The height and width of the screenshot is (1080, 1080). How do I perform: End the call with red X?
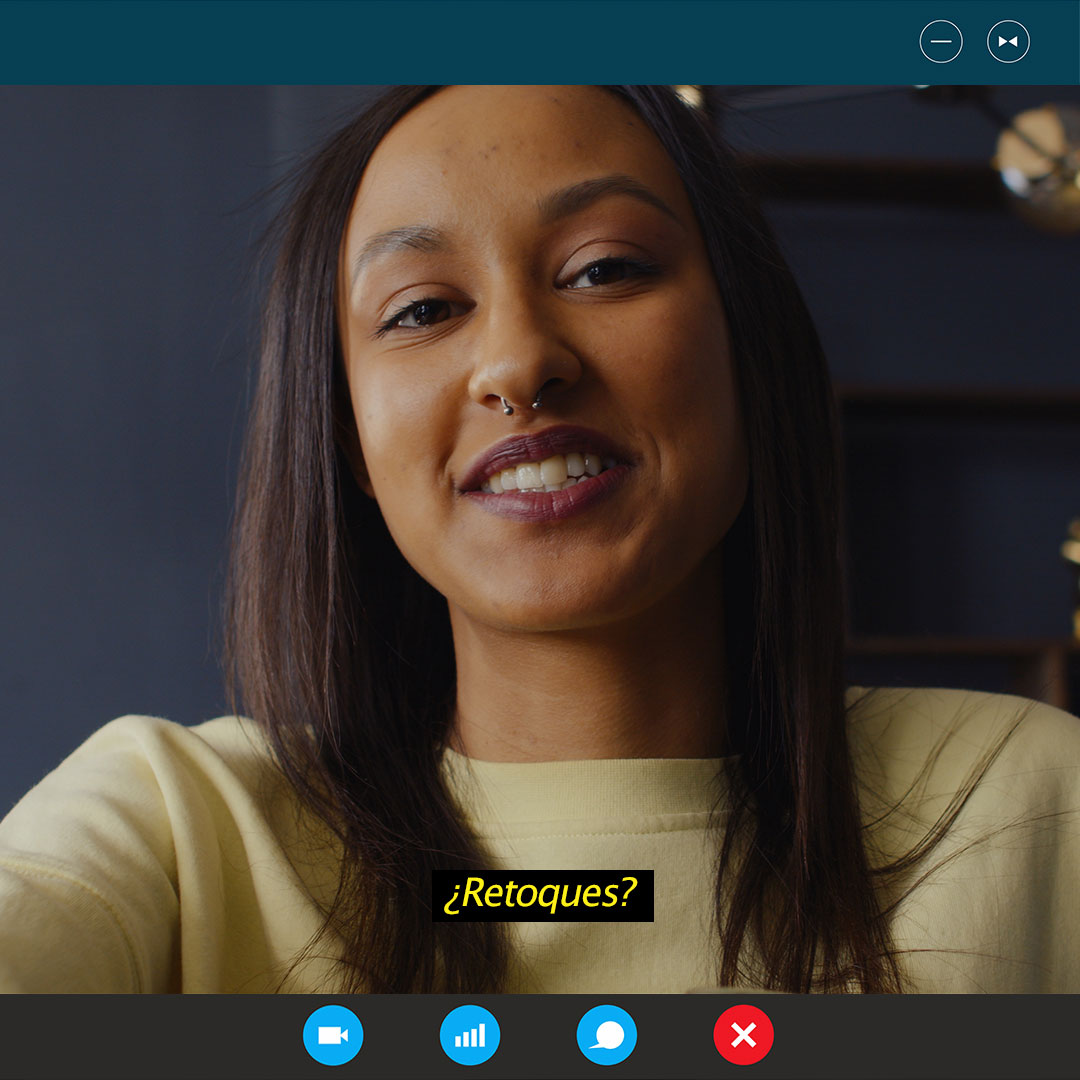[x=743, y=1035]
